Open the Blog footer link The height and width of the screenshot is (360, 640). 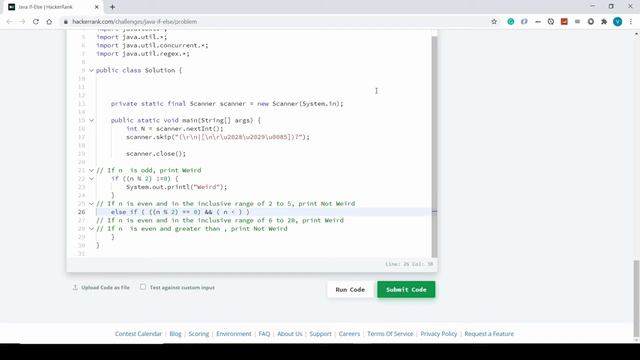pyautogui.click(x=176, y=333)
